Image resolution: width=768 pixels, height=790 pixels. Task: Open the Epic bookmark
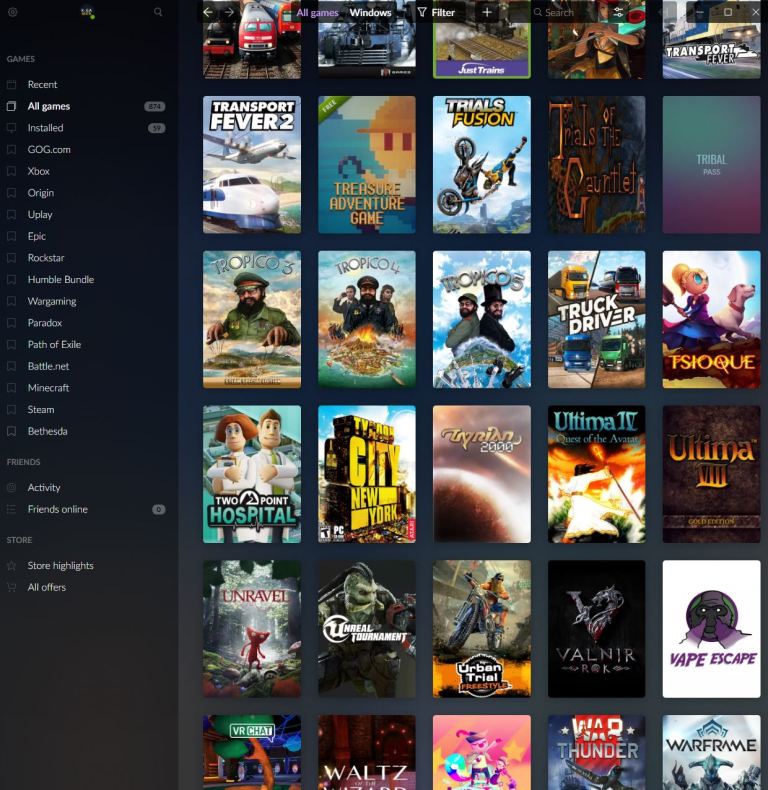pos(37,236)
